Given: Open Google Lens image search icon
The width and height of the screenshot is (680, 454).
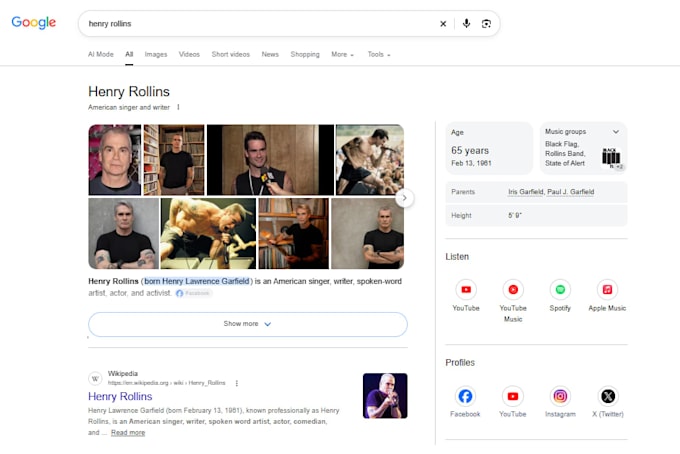Looking at the screenshot, I should (x=486, y=24).
